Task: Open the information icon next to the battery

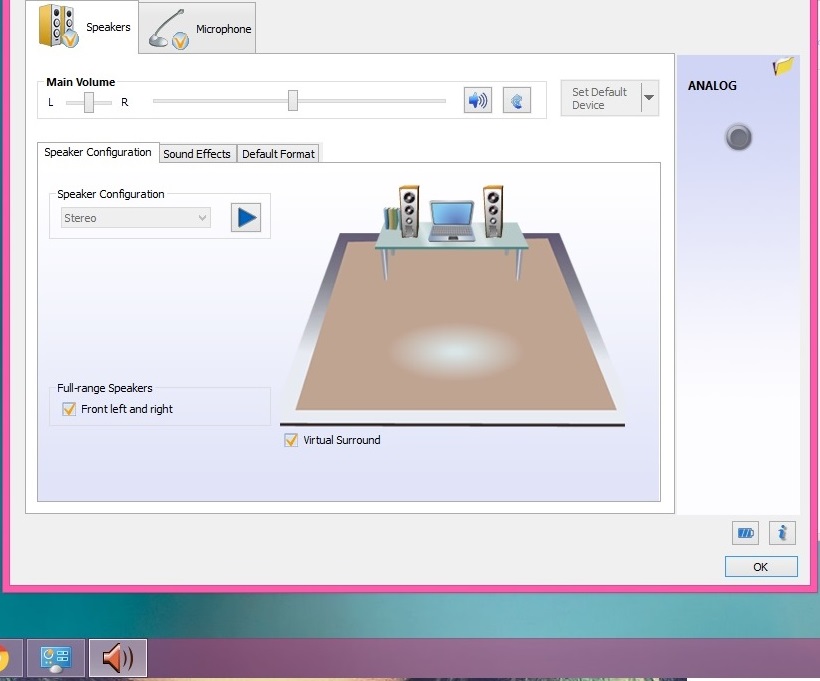Action: [x=782, y=533]
